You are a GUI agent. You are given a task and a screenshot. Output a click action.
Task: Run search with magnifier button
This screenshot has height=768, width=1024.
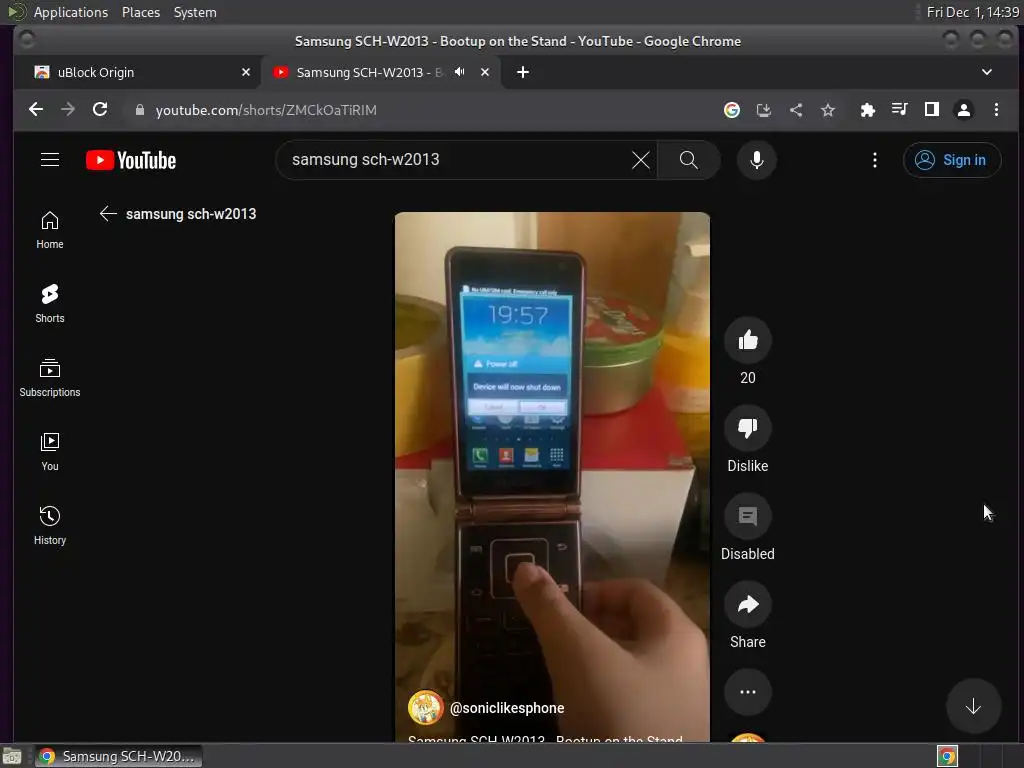pyautogui.click(x=688, y=160)
